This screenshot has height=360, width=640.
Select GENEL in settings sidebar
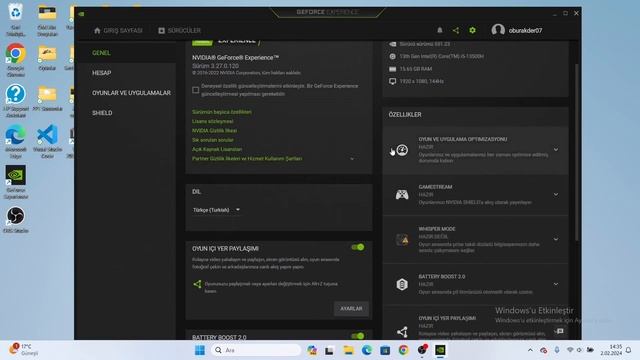coord(101,53)
